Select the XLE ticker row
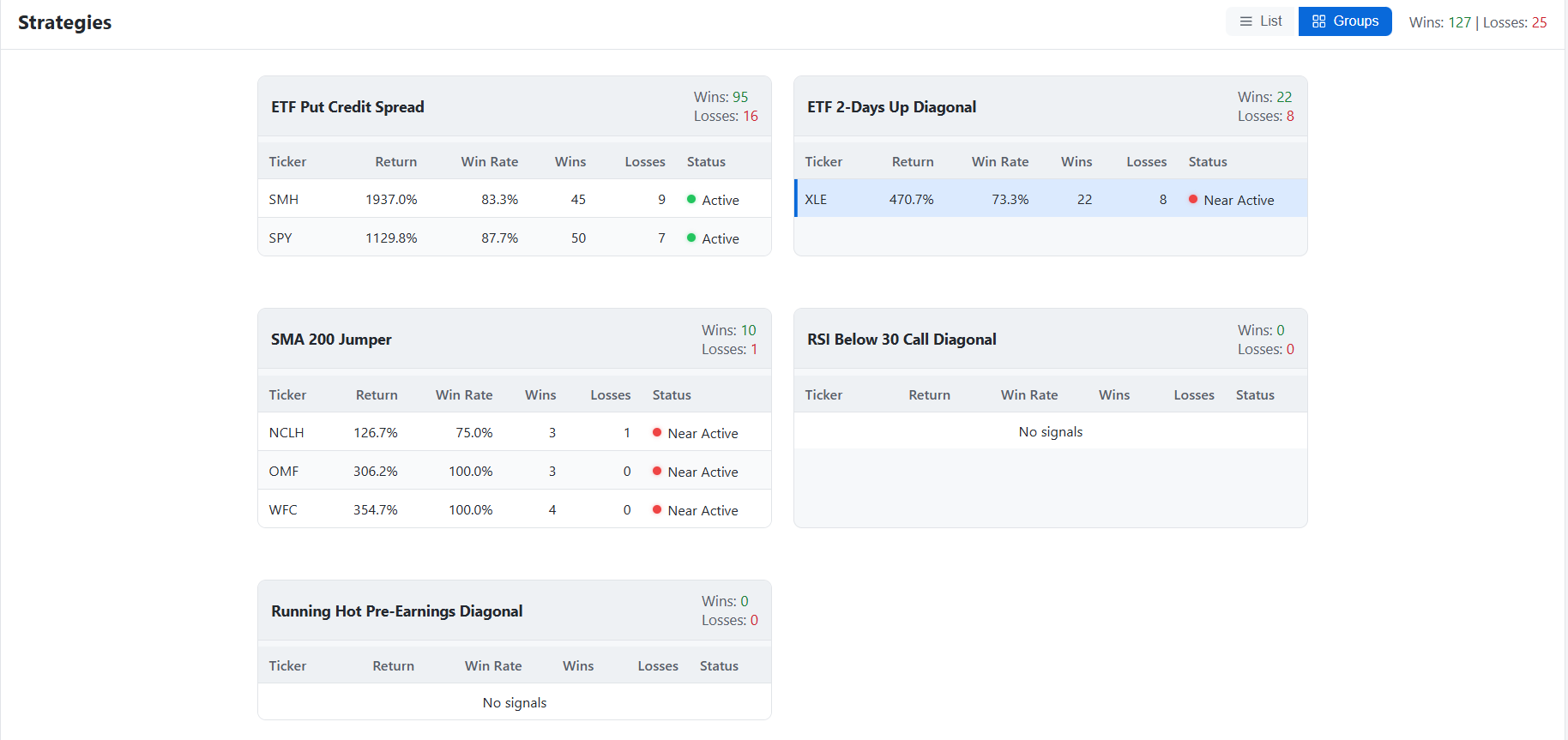 1051,199
